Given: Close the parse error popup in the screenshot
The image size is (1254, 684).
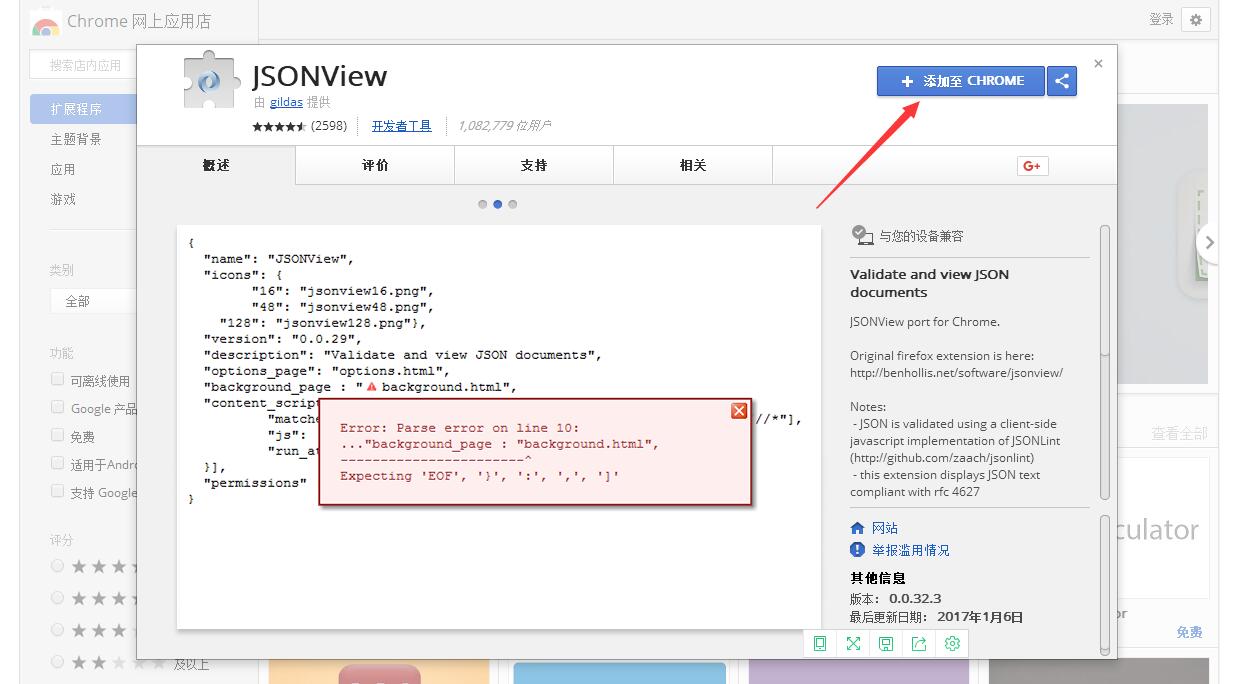Looking at the screenshot, I should coord(739,410).
